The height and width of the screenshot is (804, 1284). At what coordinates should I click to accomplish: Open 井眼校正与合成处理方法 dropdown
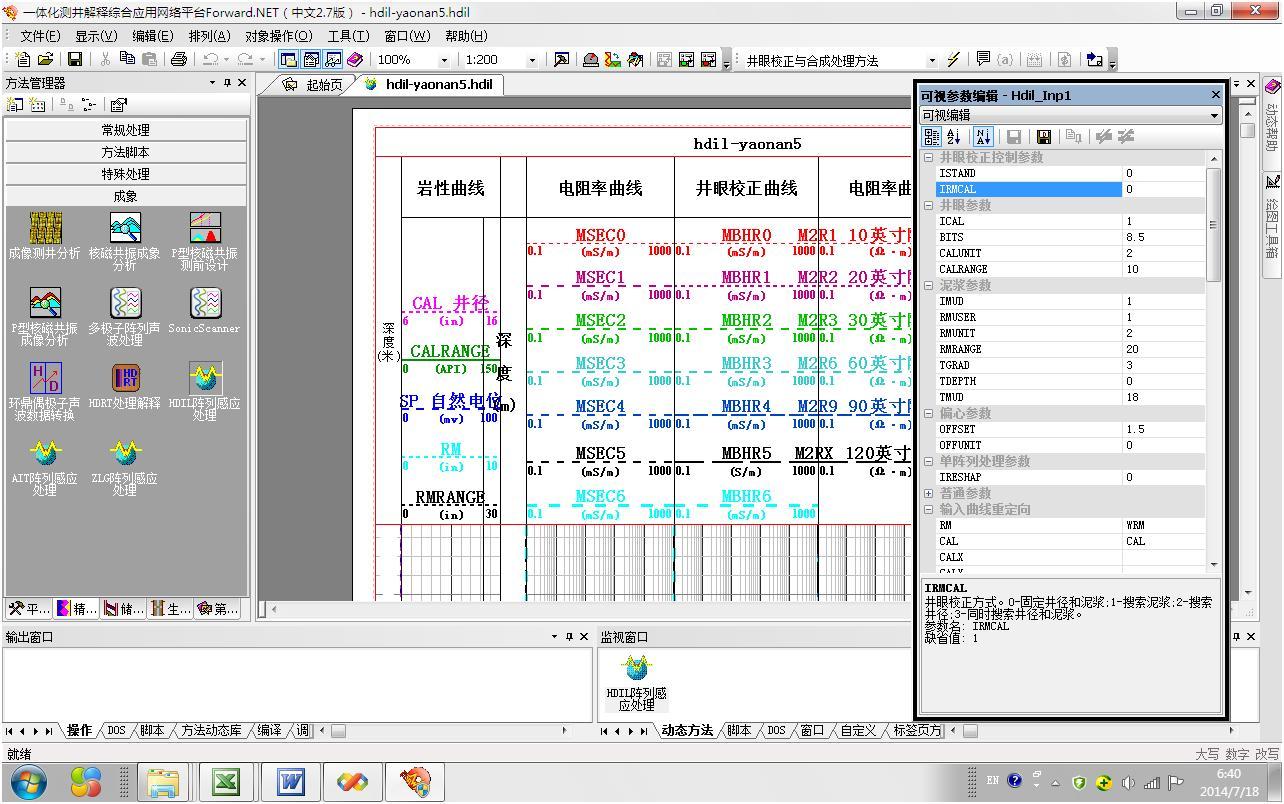(x=933, y=60)
